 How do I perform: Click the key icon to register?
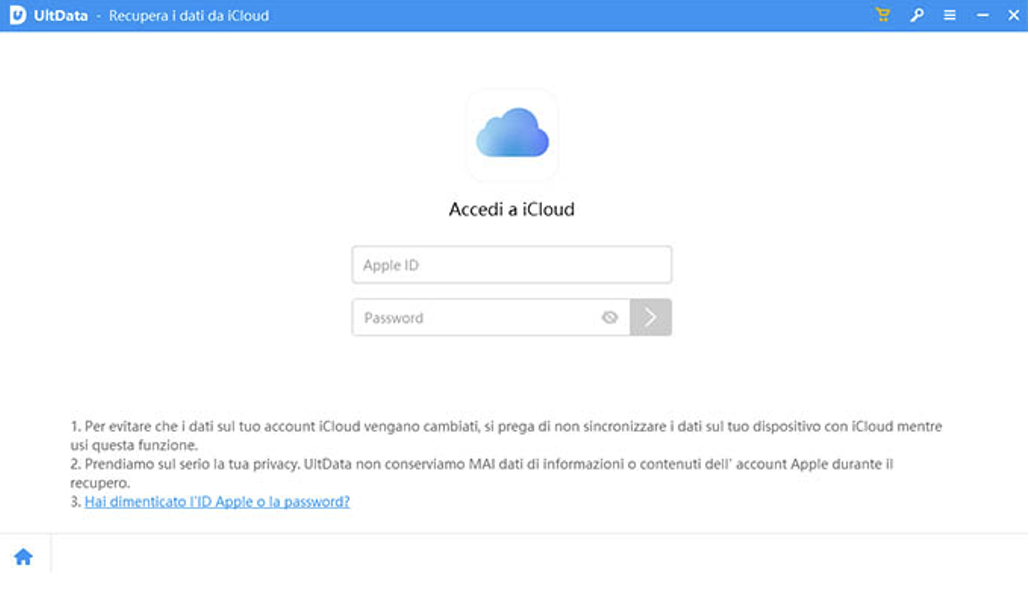tap(916, 15)
